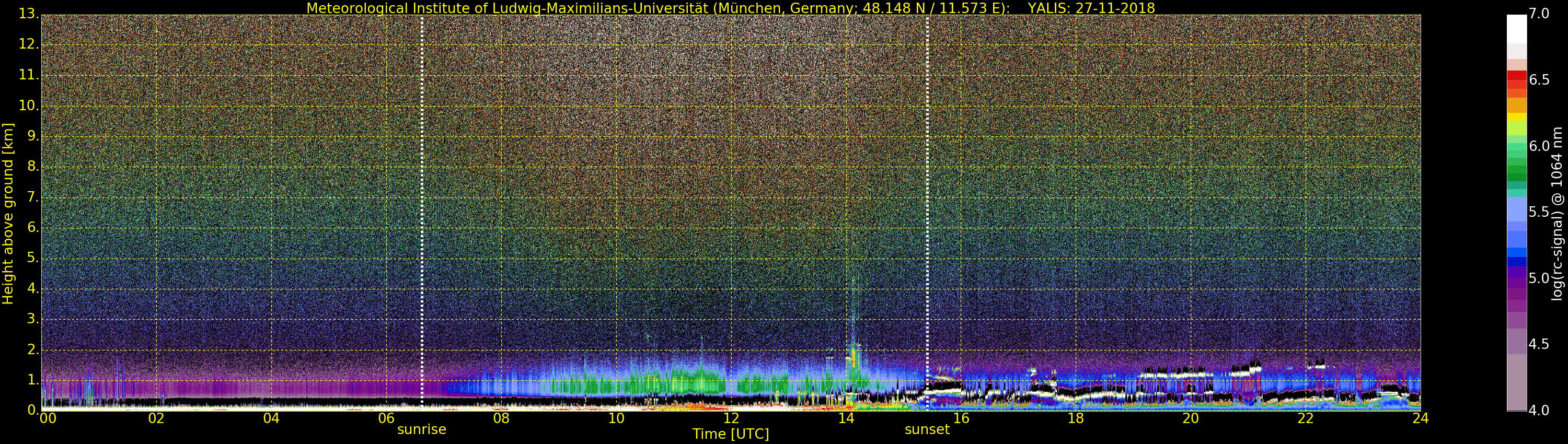Click height tick label '5.' on the height axis
The height and width of the screenshot is (444, 1568).
pos(33,258)
